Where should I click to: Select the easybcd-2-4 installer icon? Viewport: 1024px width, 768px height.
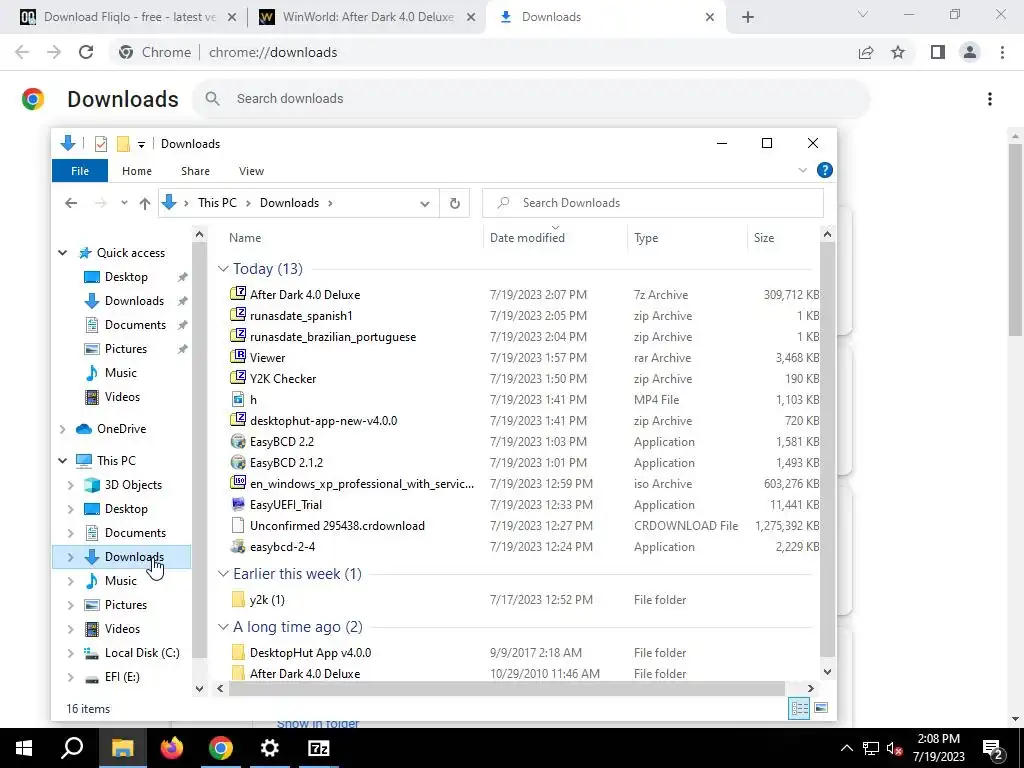point(238,546)
